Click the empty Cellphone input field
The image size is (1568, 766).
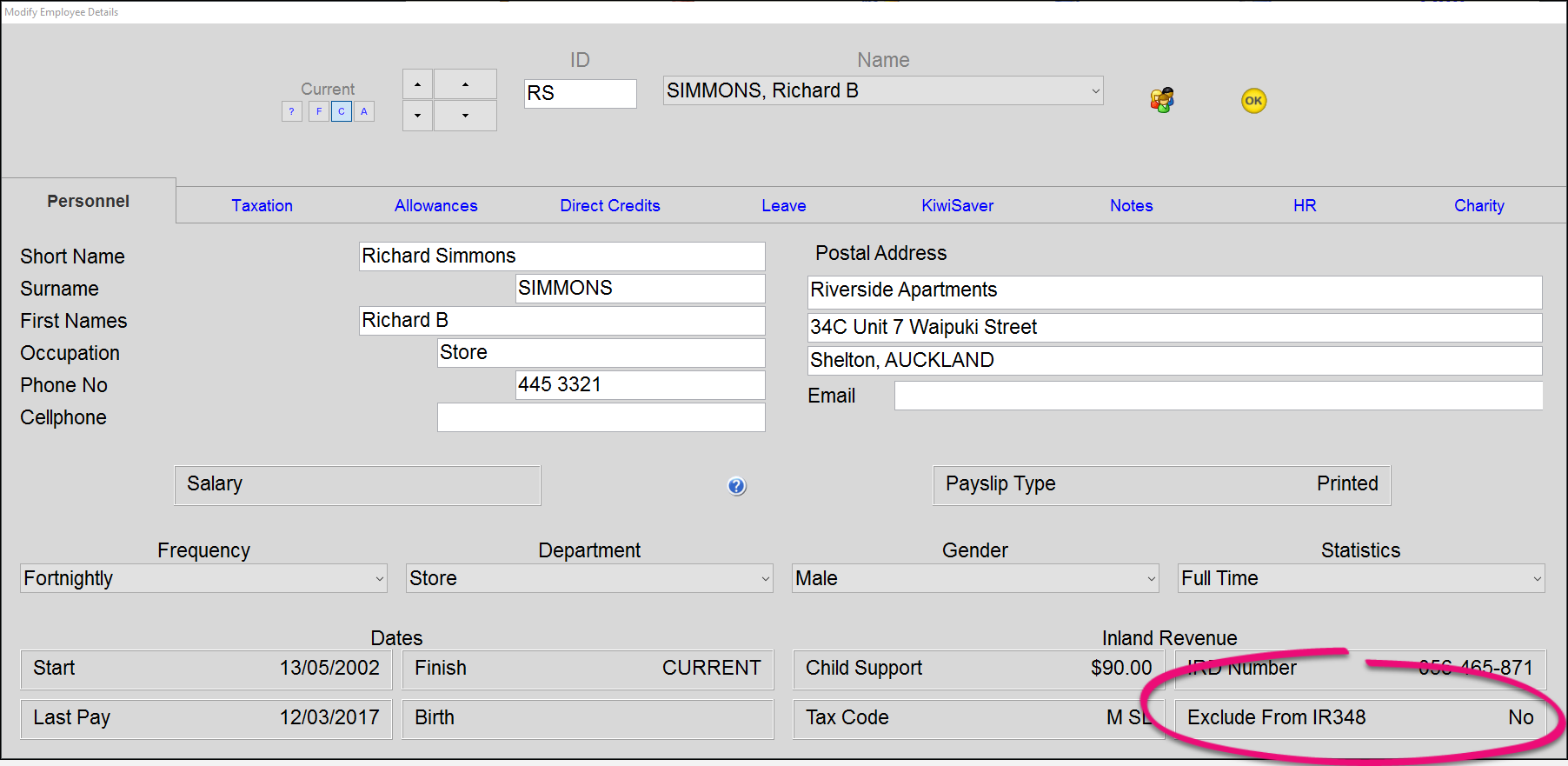[601, 417]
